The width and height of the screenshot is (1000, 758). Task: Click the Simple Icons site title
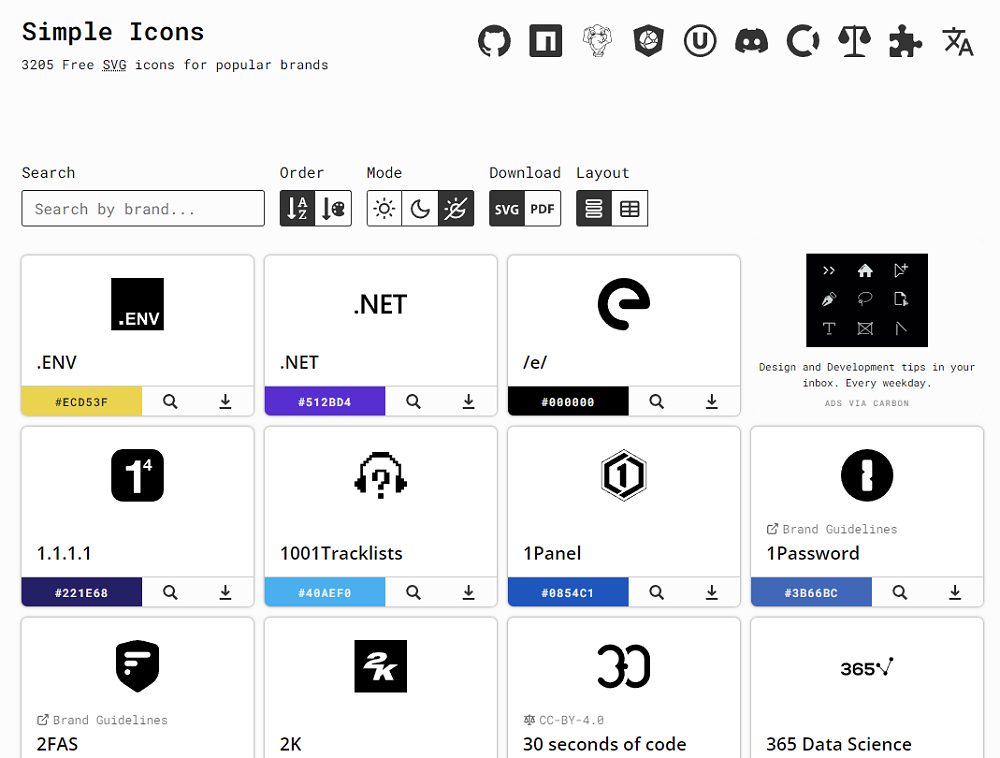coord(113,32)
